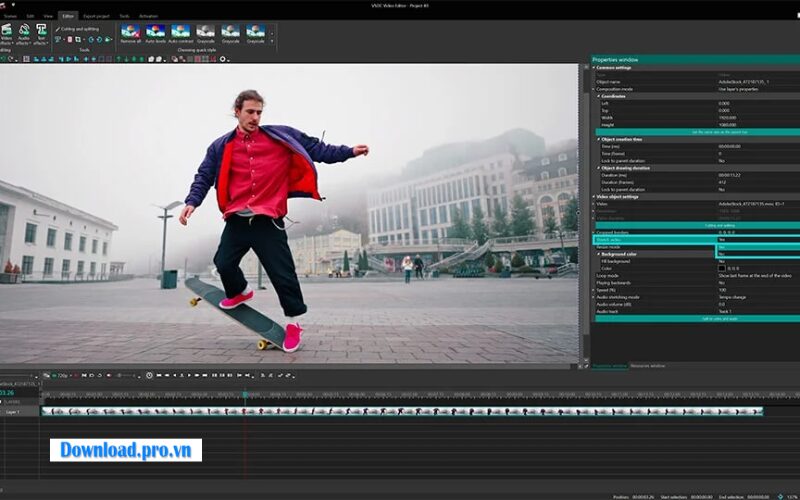Apply the Auto levels quick style
This screenshot has width=800, height=500.
pos(155,34)
